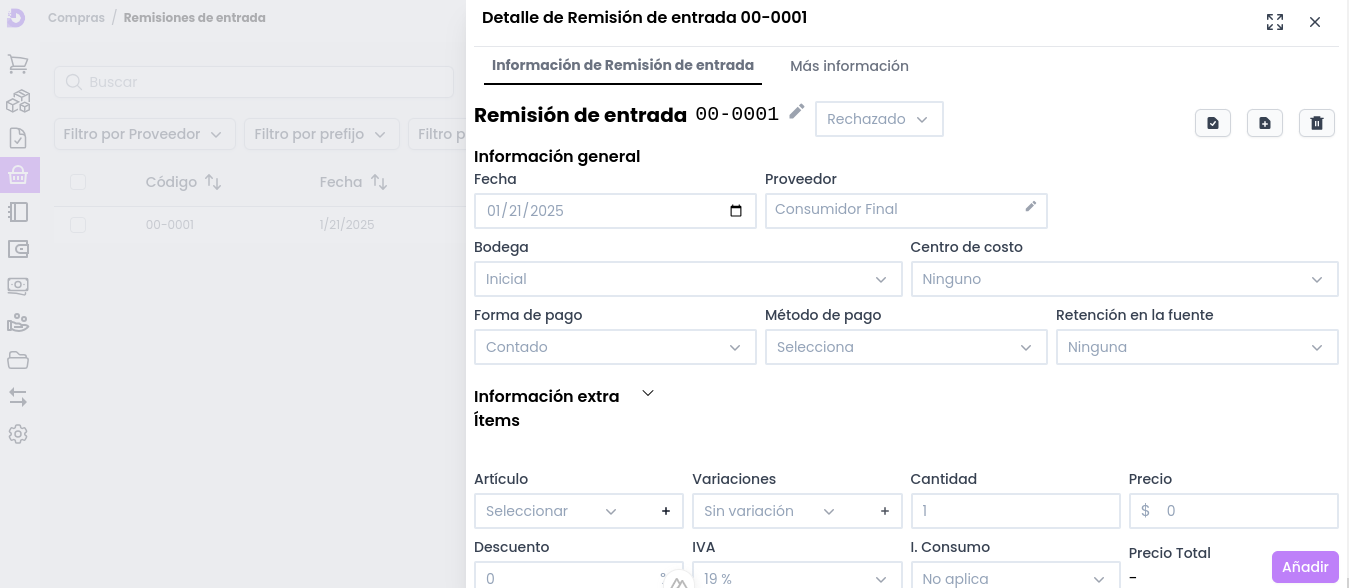Screen dimensions: 1349x588
Task: Open the shopping cart sidebar icon
Action: tap(18, 64)
